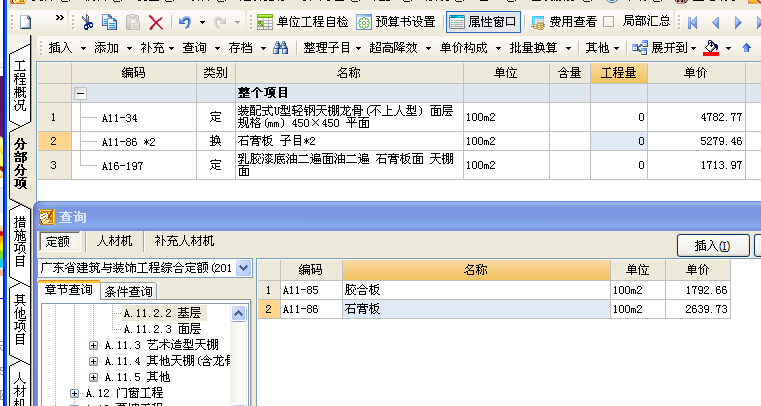Screen dimensions: 761x406
Task: Click the previous record left arrow
Action: 715,22
